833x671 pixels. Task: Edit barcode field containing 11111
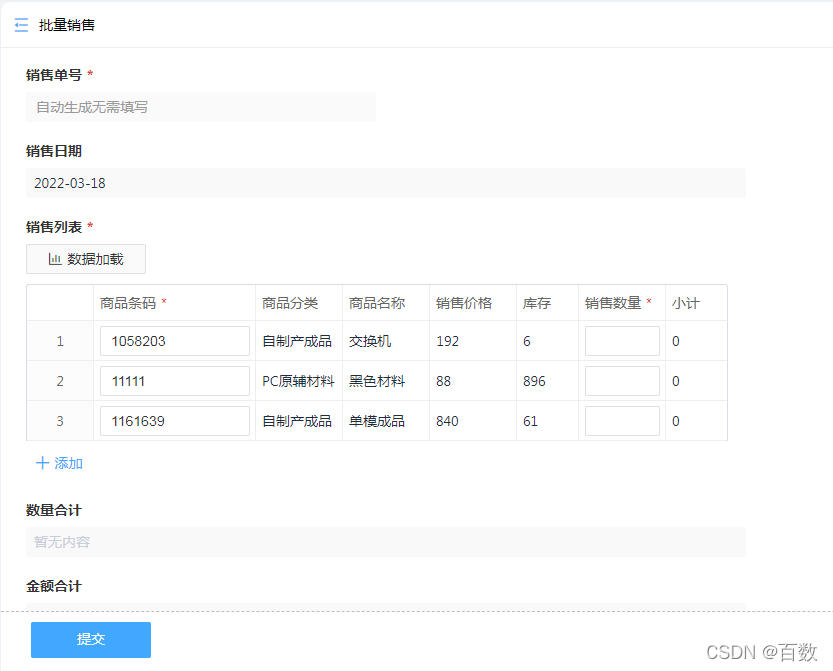[175, 381]
